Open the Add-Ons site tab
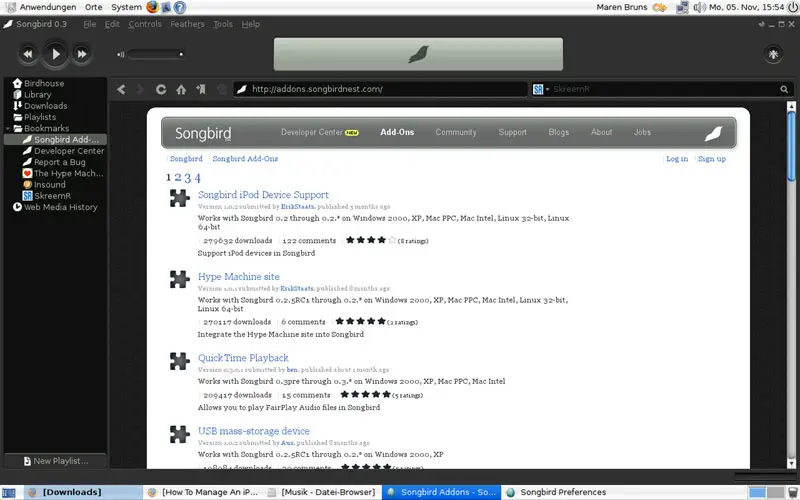The height and width of the screenshot is (500, 800). point(397,132)
